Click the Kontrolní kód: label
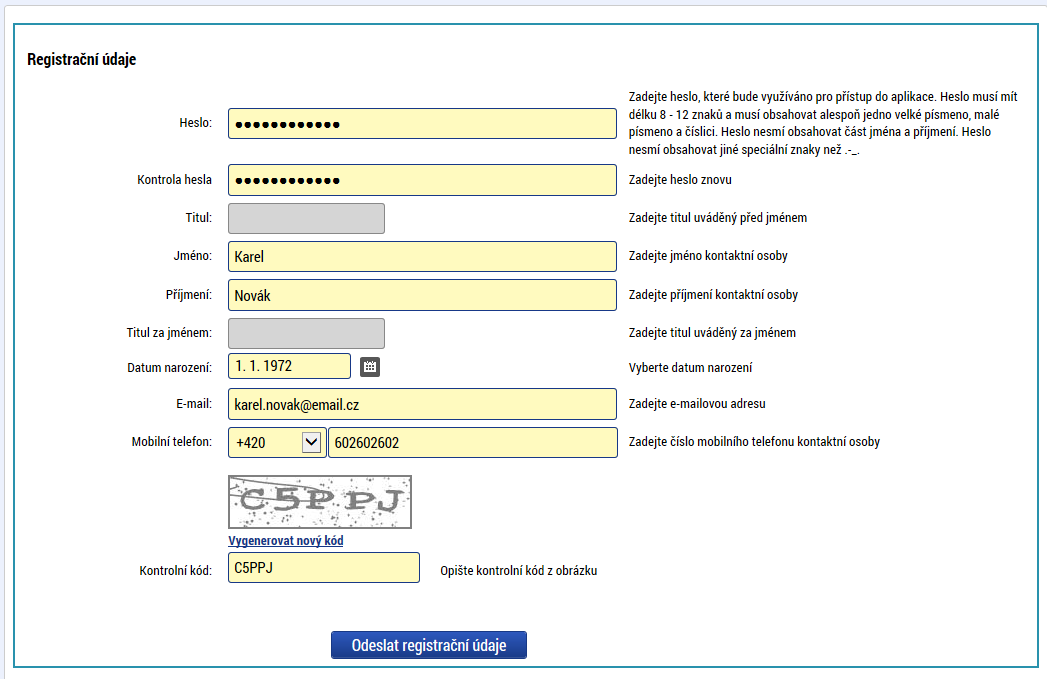Viewport: 1047px width, 679px height. pos(176,571)
